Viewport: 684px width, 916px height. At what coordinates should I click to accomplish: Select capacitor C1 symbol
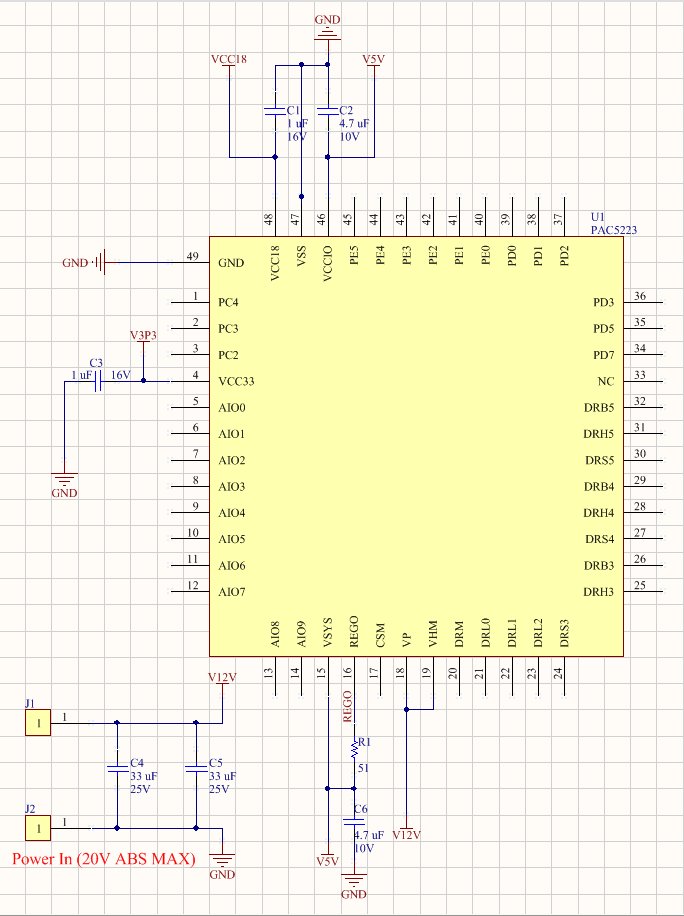tap(274, 111)
